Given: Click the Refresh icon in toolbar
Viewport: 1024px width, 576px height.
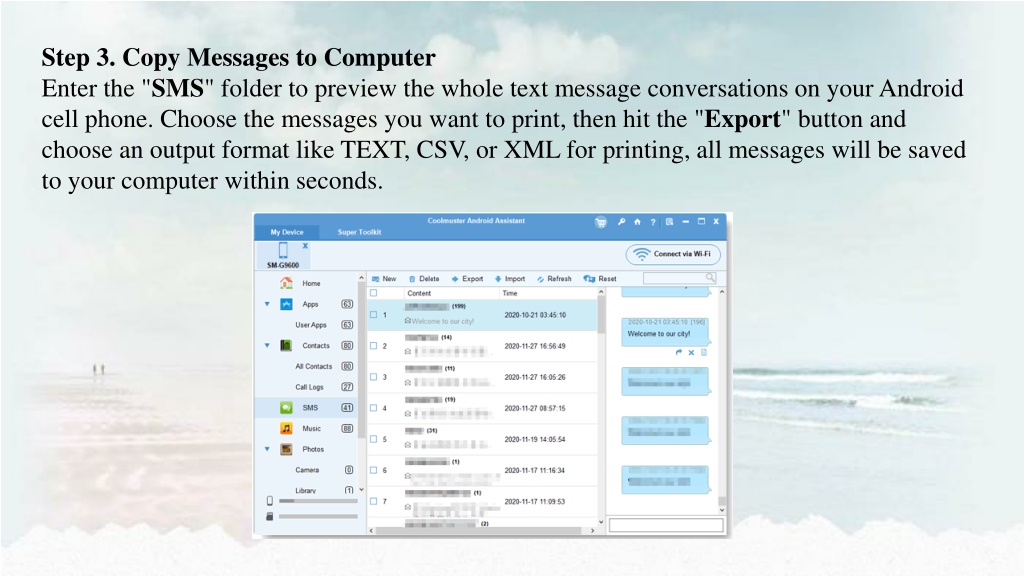Looking at the screenshot, I should coord(541,279).
